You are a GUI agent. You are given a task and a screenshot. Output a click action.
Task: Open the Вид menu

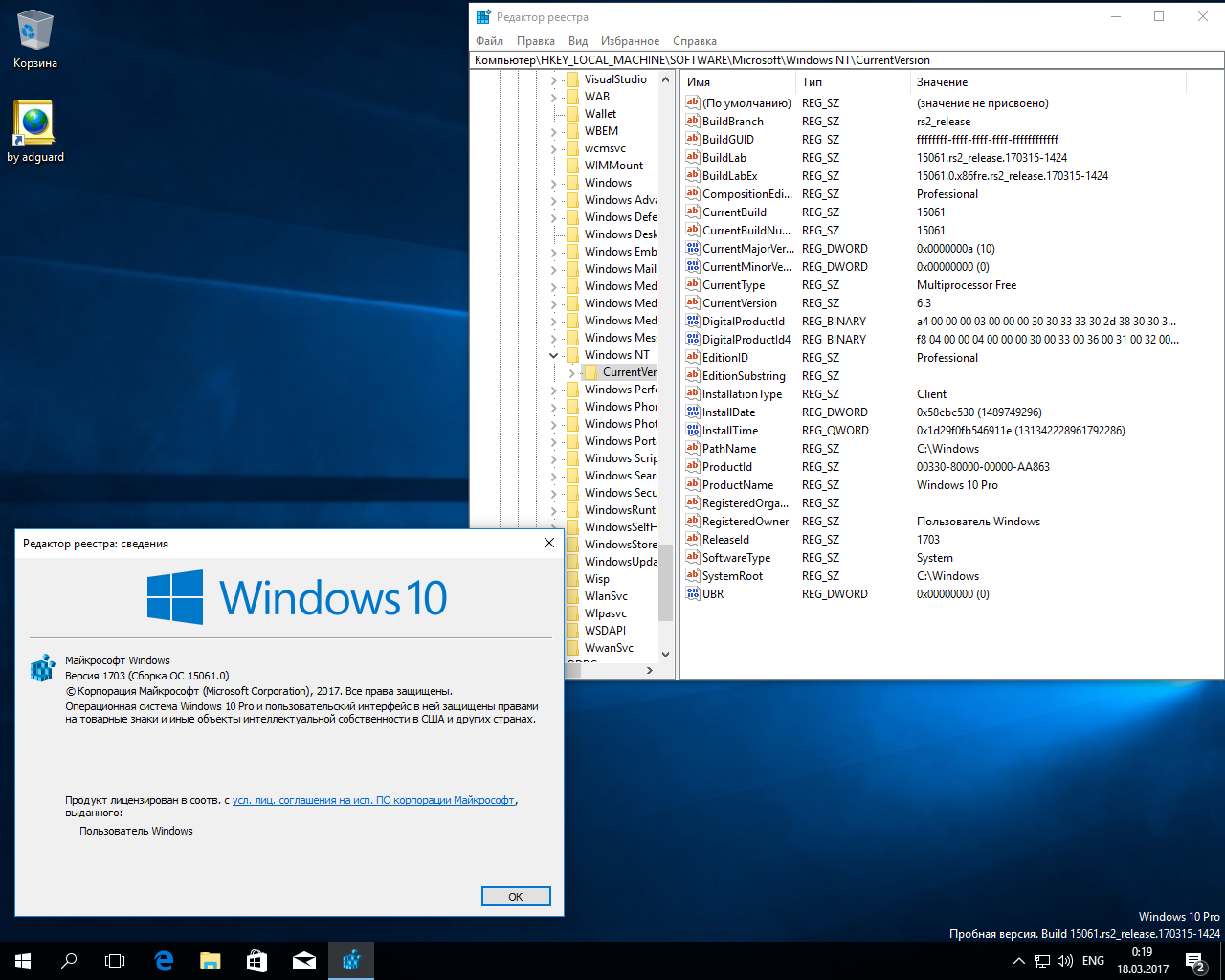pyautogui.click(x=578, y=41)
